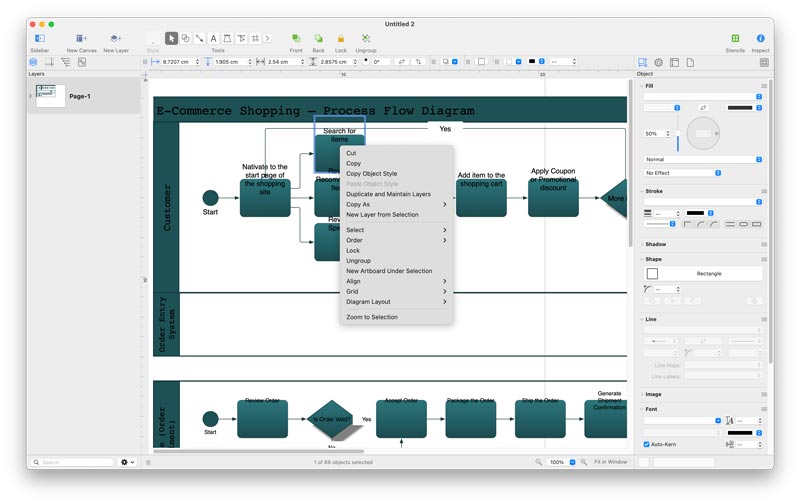This screenshot has height=504, width=800.
Task: Expand the Shadow inspector section
Action: point(656,244)
